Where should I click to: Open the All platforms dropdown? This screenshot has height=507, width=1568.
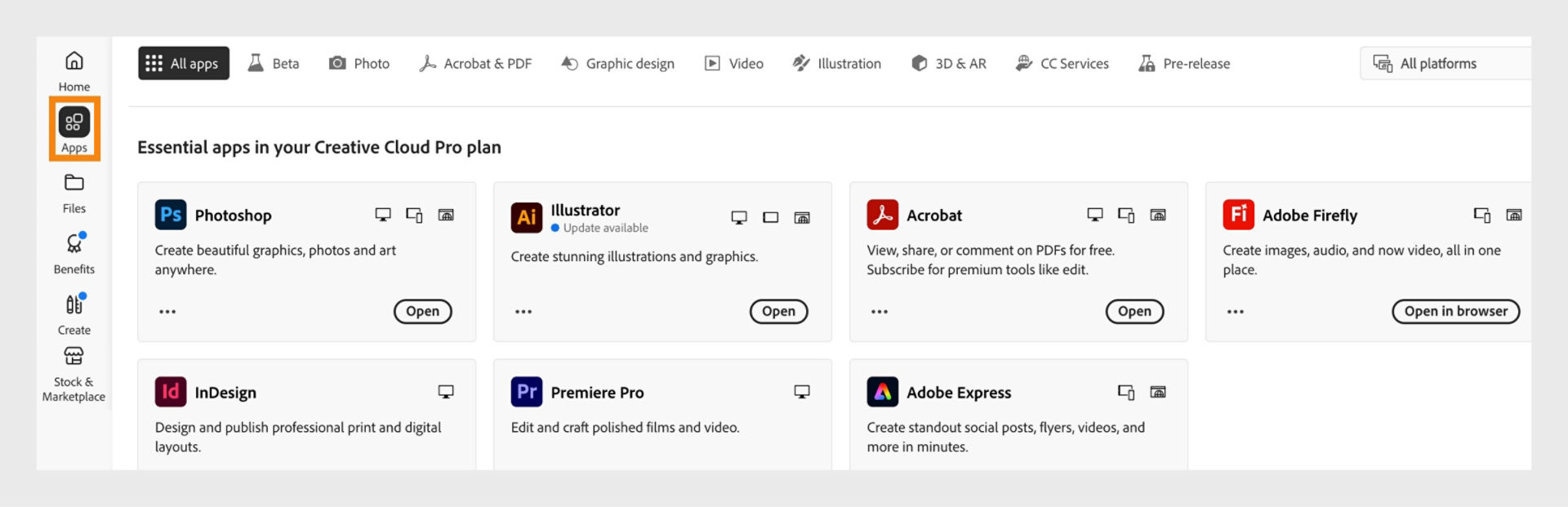[1445, 63]
